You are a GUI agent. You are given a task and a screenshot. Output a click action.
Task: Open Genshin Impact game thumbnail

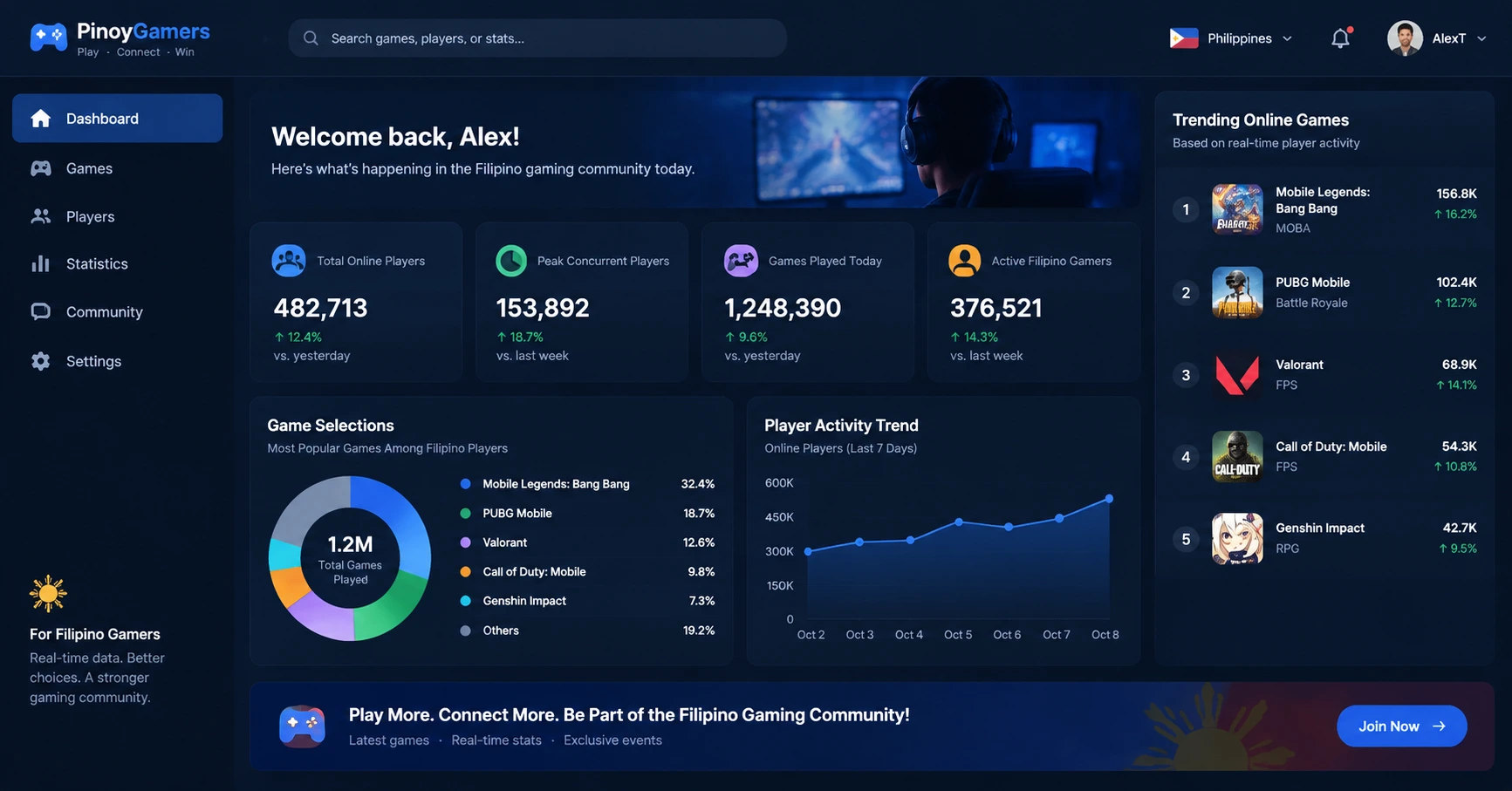pos(1237,538)
